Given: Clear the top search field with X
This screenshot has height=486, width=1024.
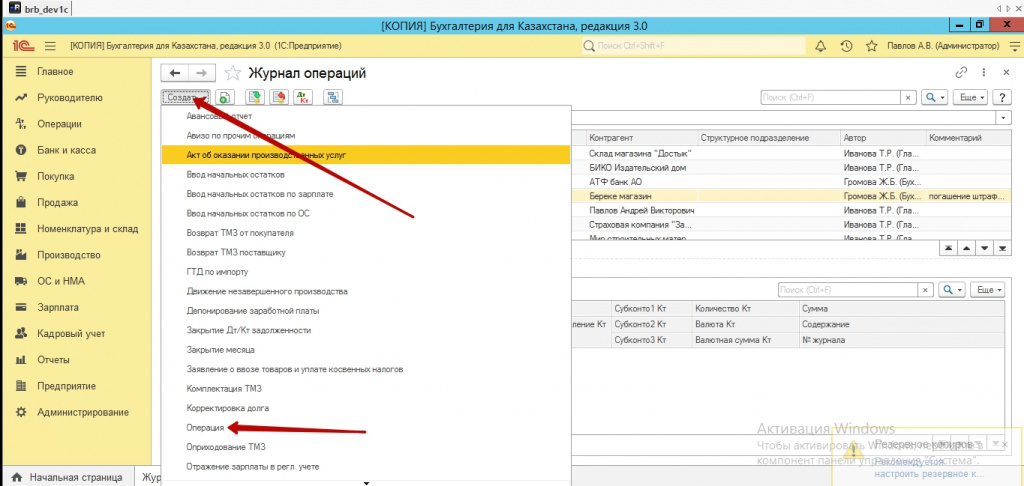Looking at the screenshot, I should click(908, 97).
